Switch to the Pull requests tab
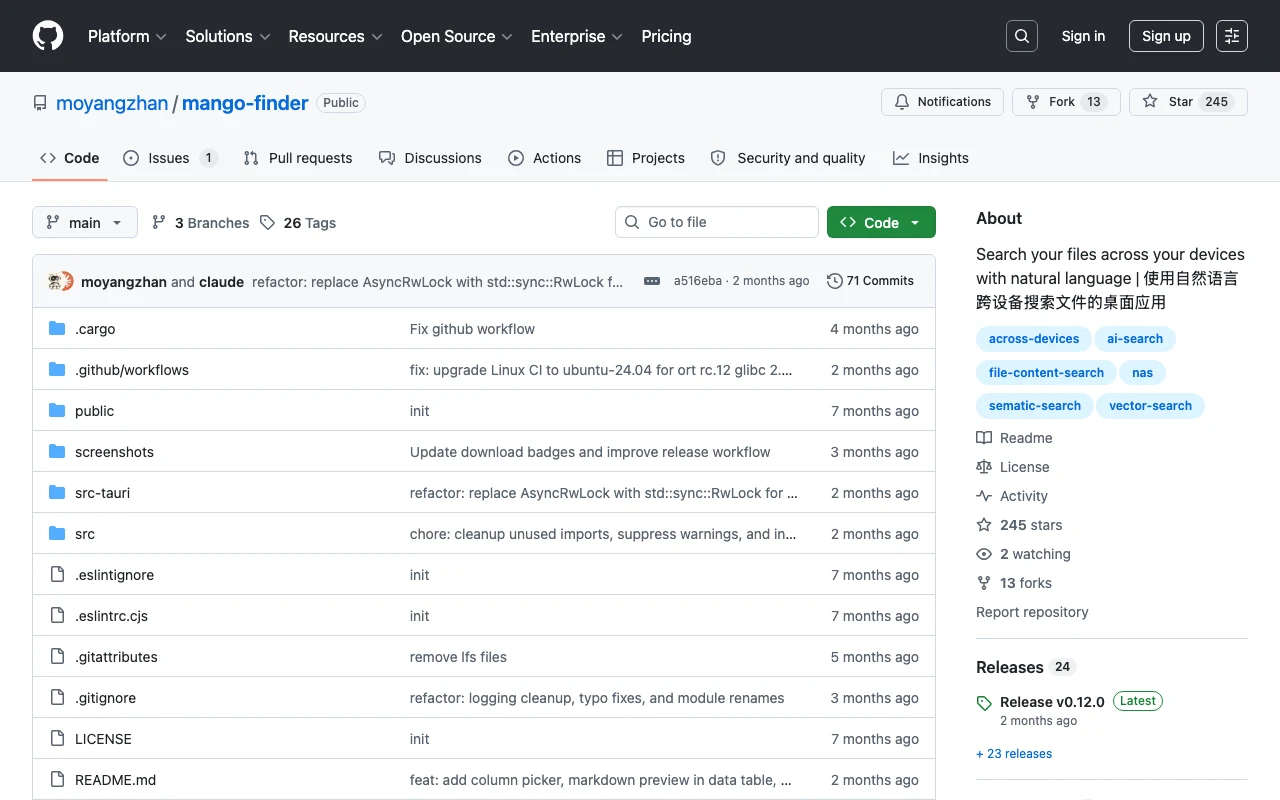 298,158
